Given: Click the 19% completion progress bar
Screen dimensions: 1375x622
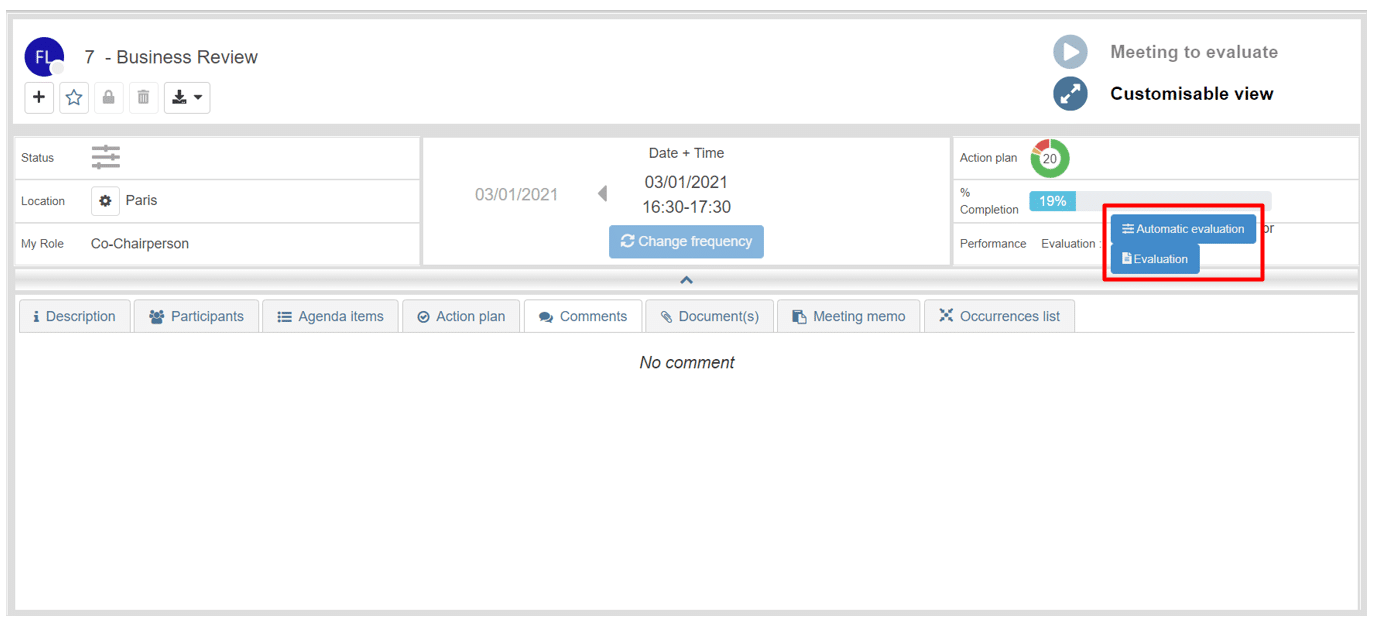Looking at the screenshot, I should [x=1052, y=201].
